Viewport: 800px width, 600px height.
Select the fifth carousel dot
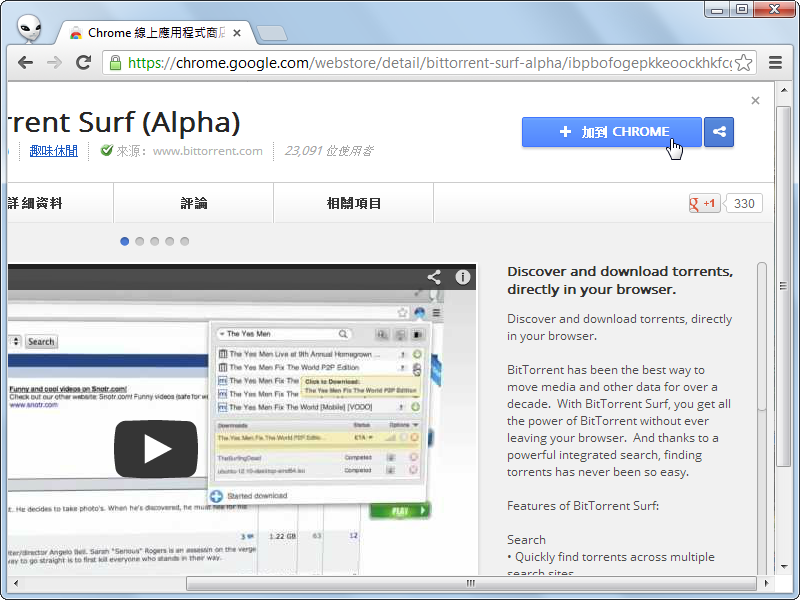point(185,241)
